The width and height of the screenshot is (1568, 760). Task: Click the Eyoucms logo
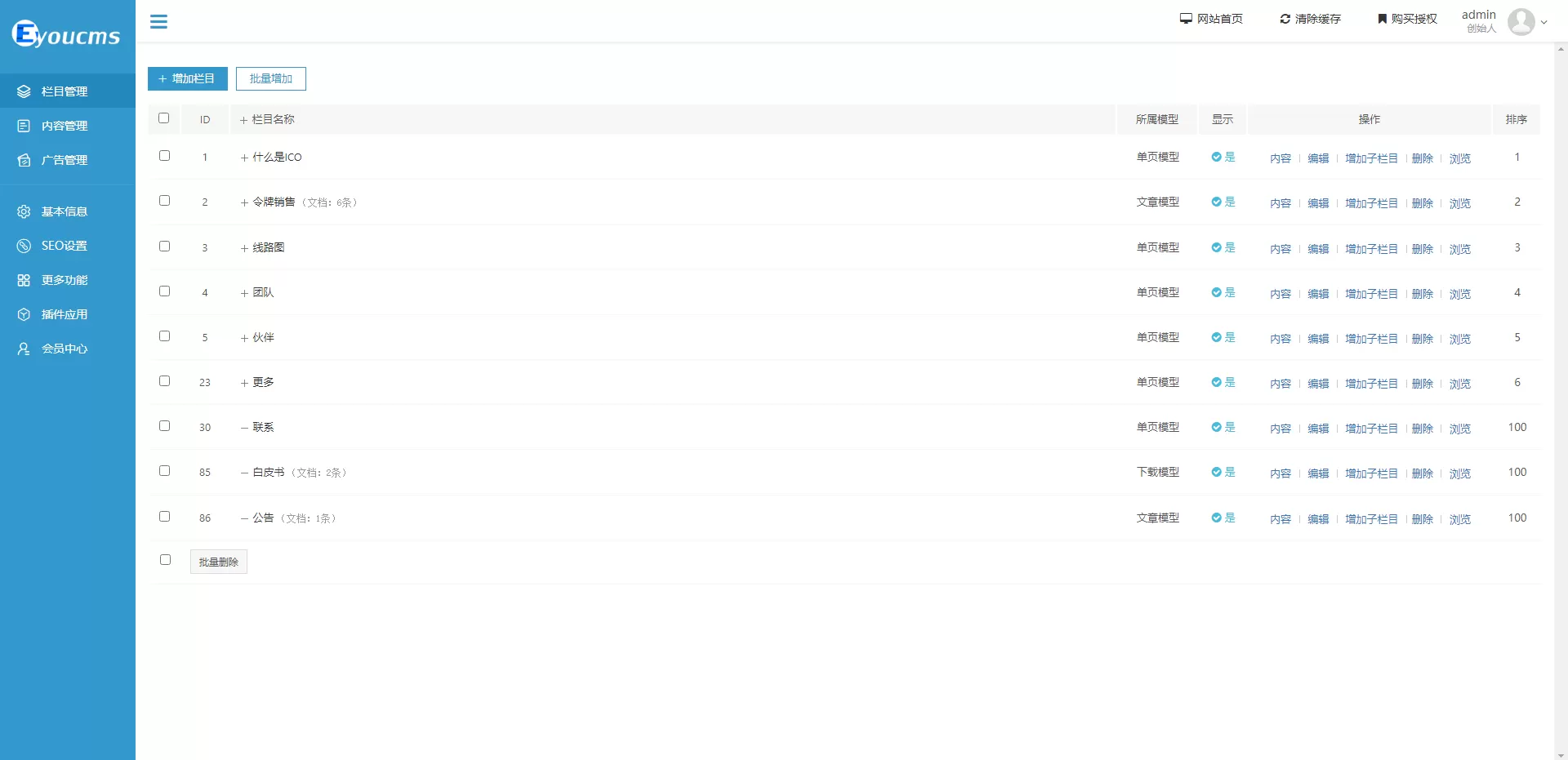(66, 34)
